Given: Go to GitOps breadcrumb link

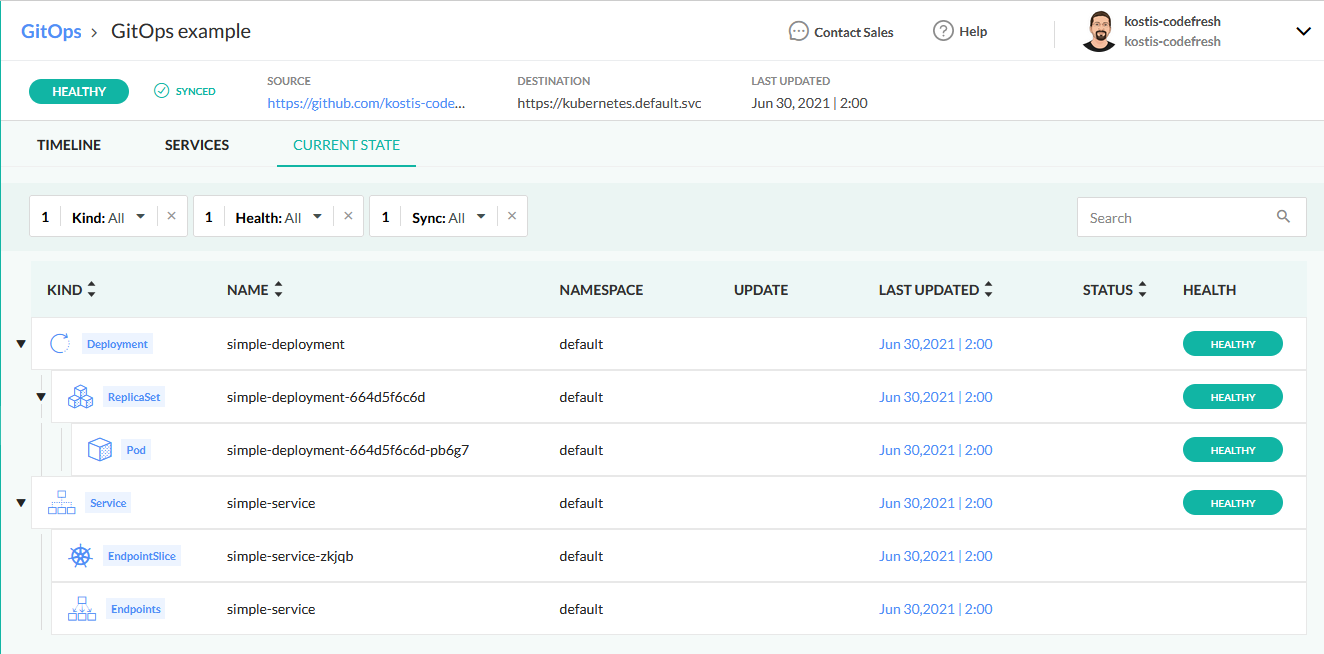Looking at the screenshot, I should pyautogui.click(x=51, y=31).
